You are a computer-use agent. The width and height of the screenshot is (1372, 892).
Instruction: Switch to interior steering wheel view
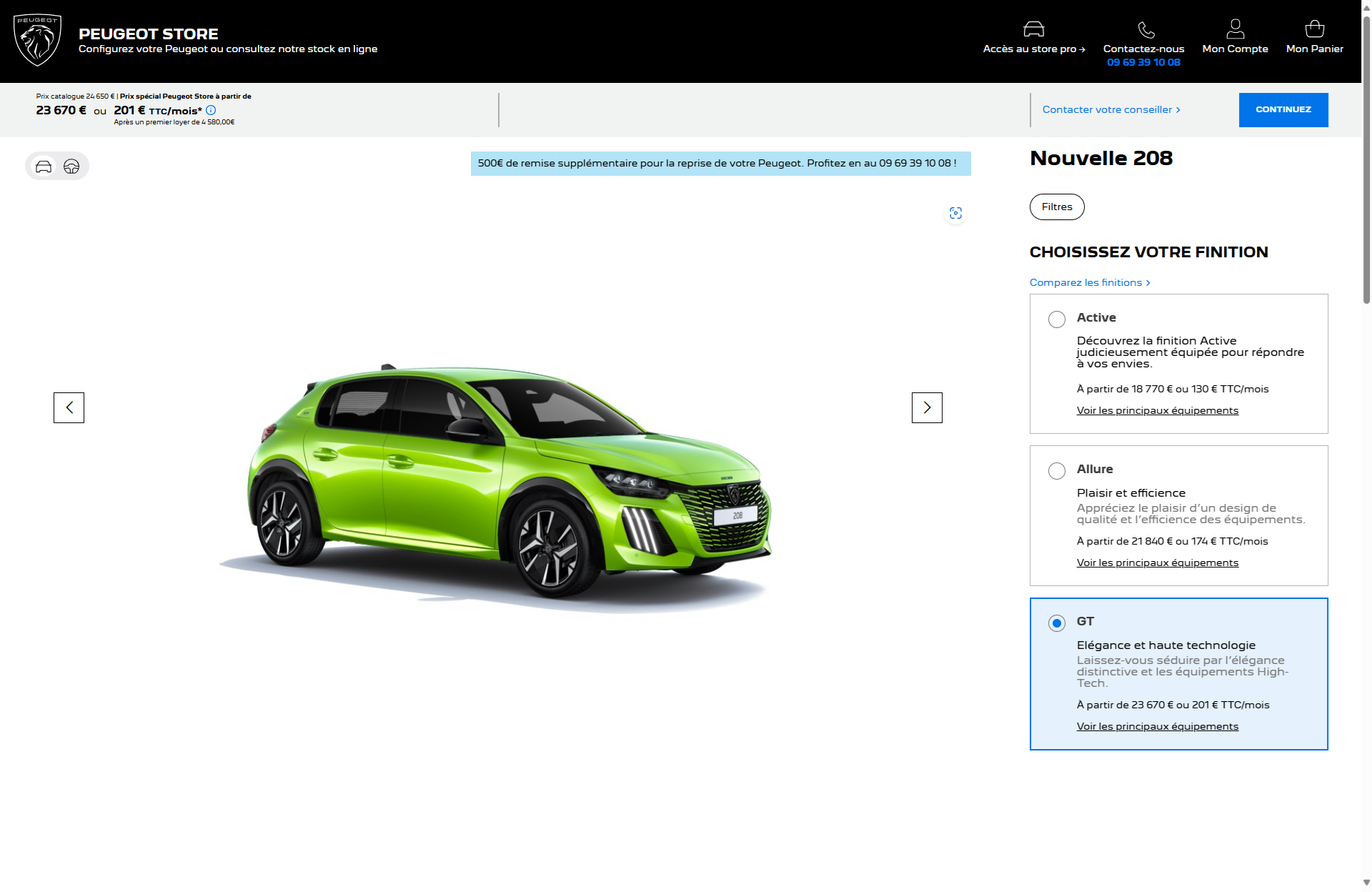[71, 167]
